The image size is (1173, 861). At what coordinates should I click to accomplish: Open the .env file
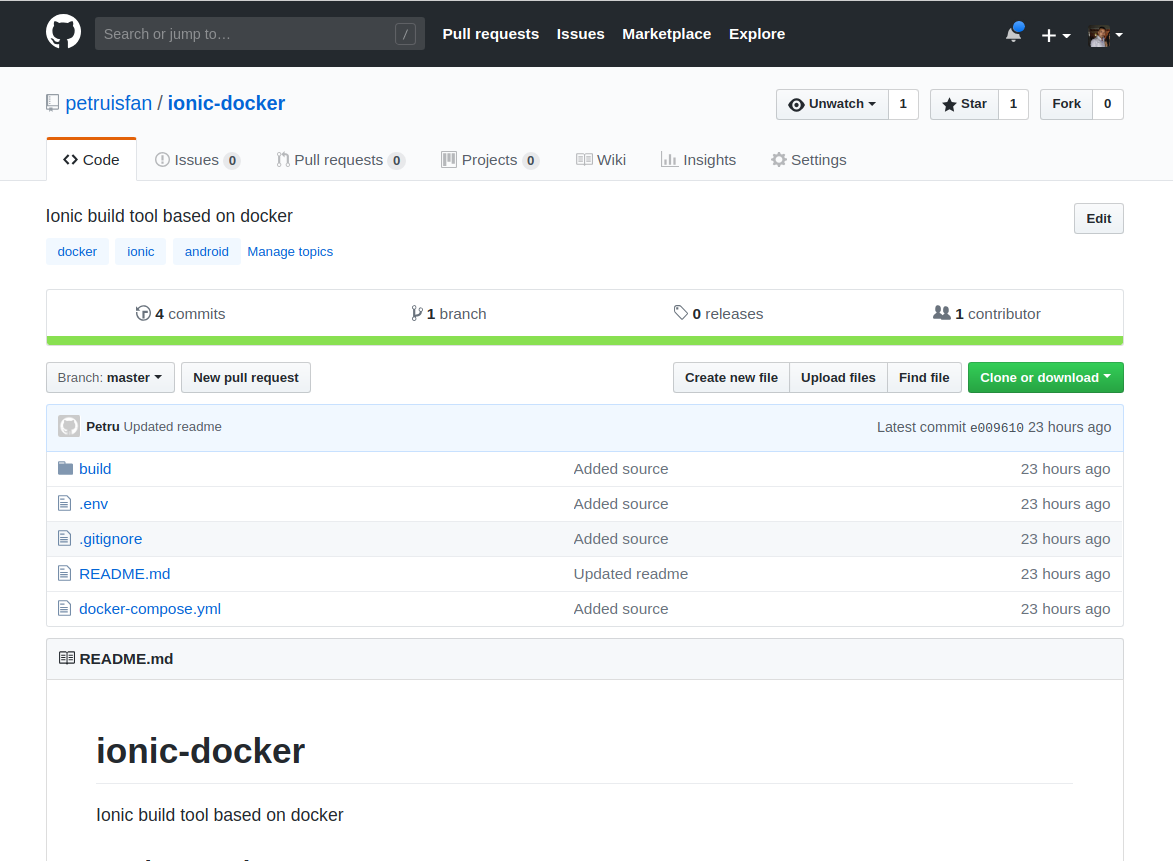(x=94, y=503)
